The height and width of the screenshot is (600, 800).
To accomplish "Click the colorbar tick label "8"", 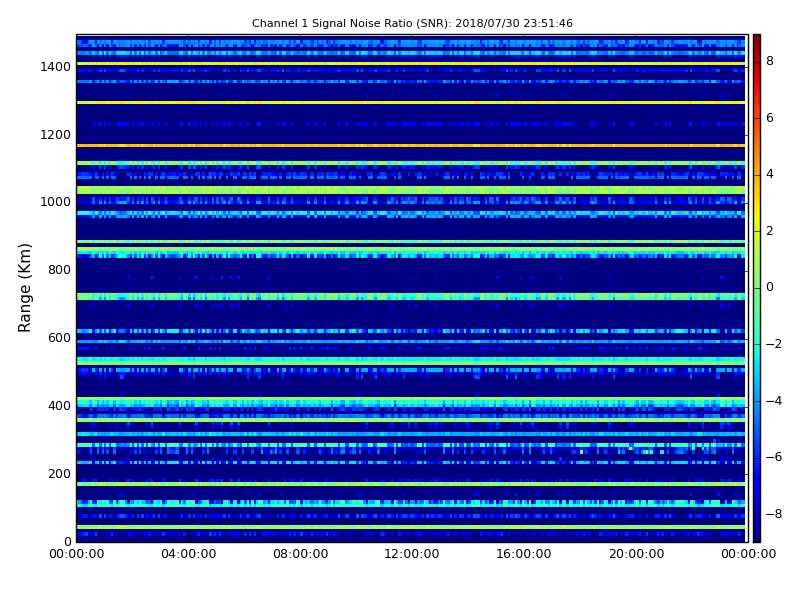I will pos(770,61).
